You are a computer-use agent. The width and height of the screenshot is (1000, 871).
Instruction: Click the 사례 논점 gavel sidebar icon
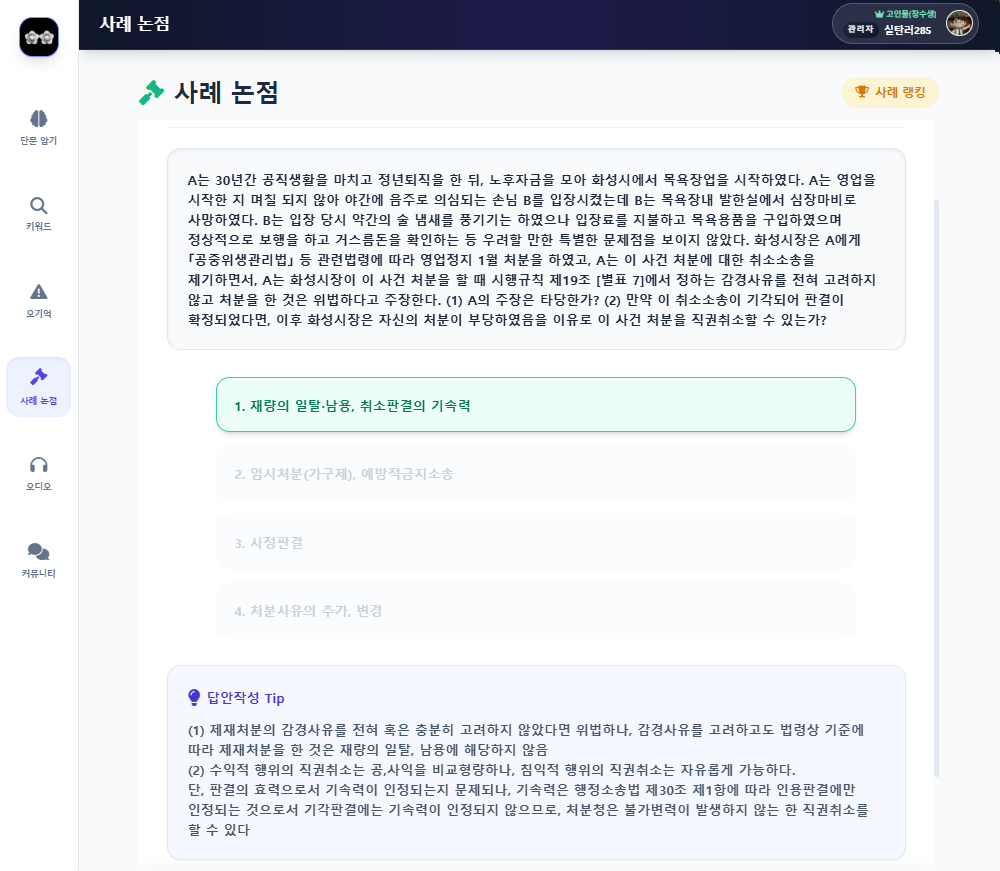point(39,377)
